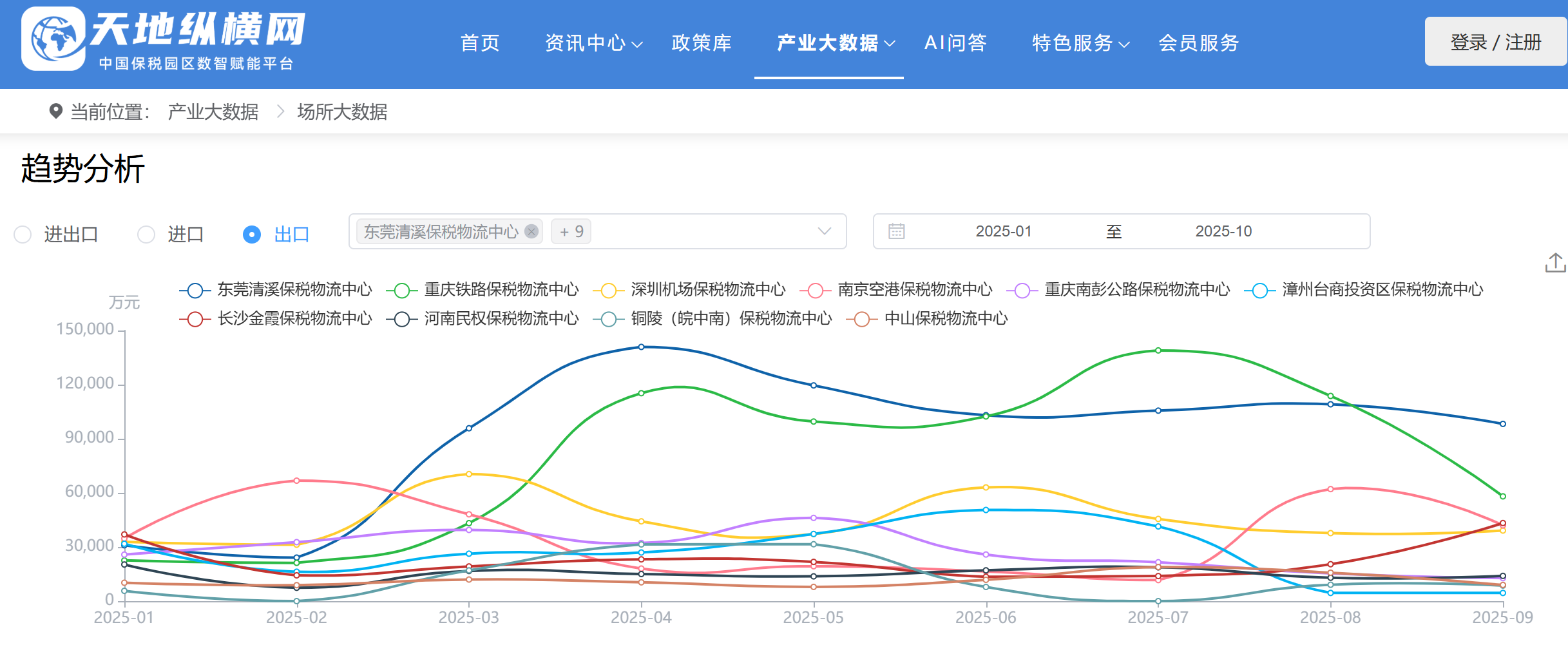
Task: Go to the 首页 tab
Action: click(480, 43)
